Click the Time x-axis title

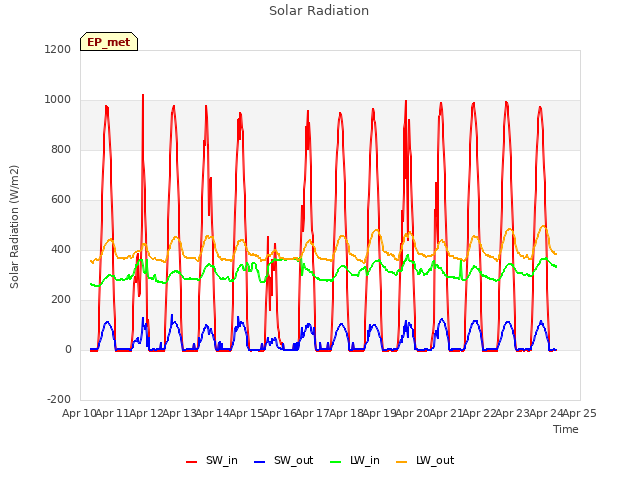click(x=566, y=429)
